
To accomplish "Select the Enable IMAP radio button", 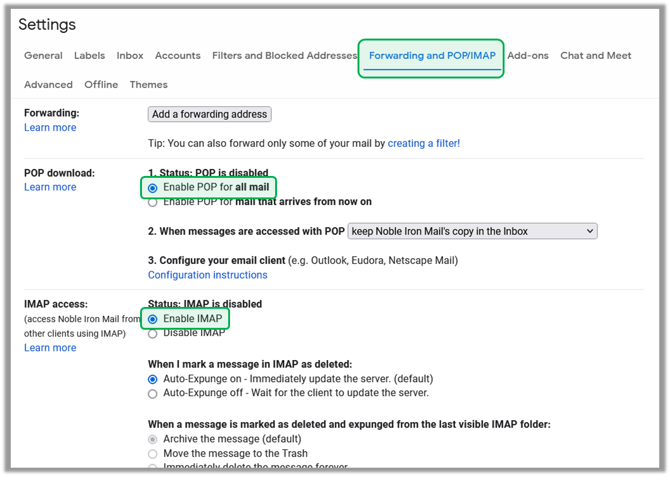I will click(x=153, y=319).
